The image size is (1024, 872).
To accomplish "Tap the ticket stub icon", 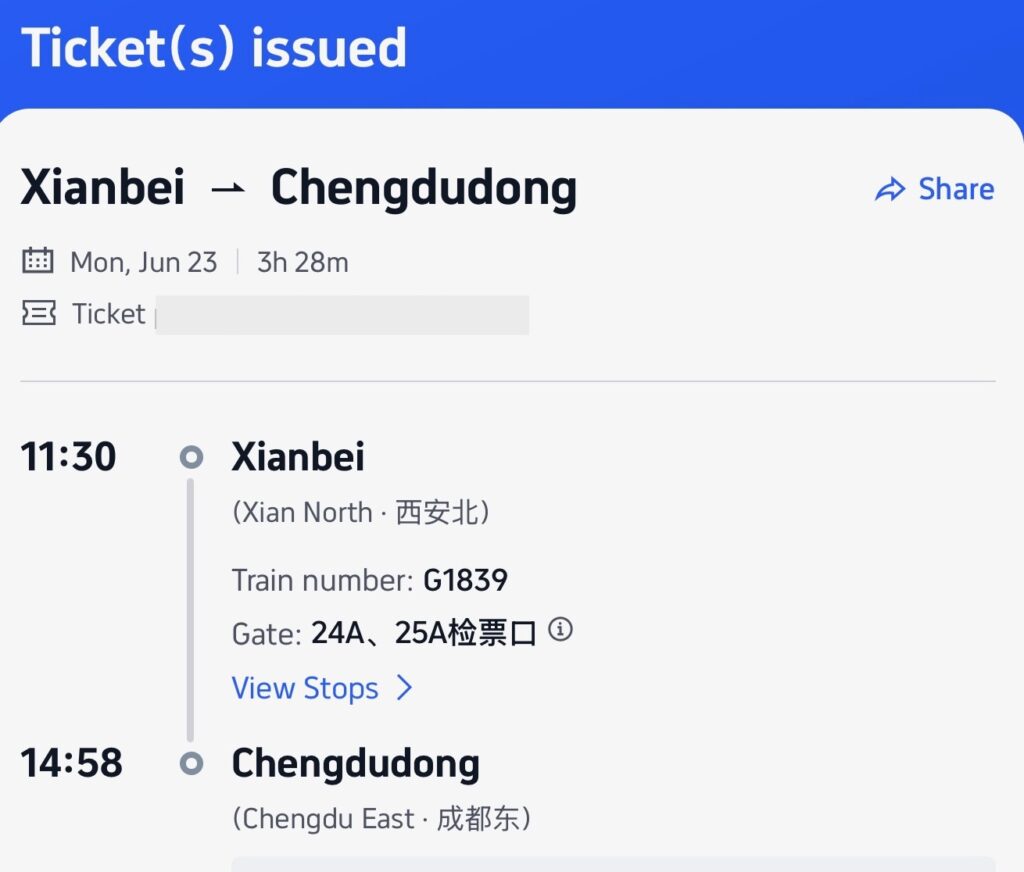I will click(x=38, y=313).
